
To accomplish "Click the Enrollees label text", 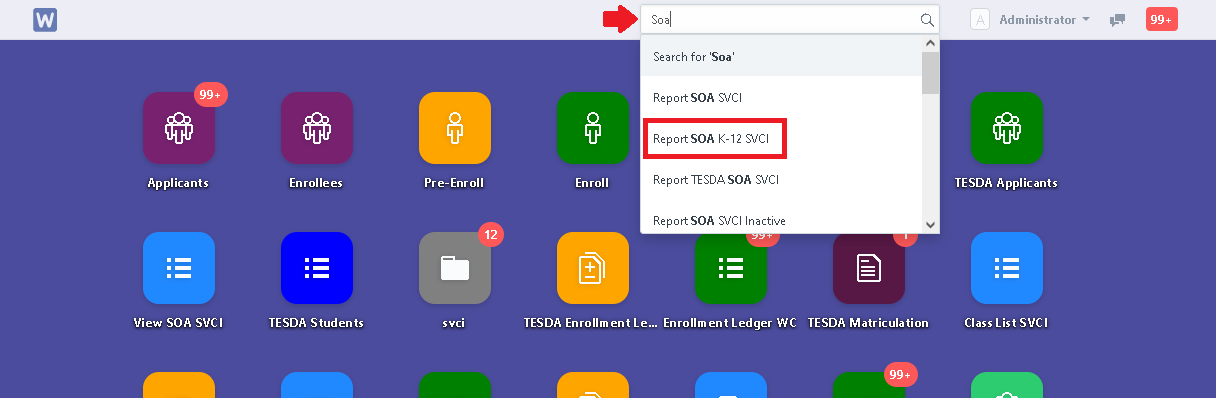I will pyautogui.click(x=317, y=183).
